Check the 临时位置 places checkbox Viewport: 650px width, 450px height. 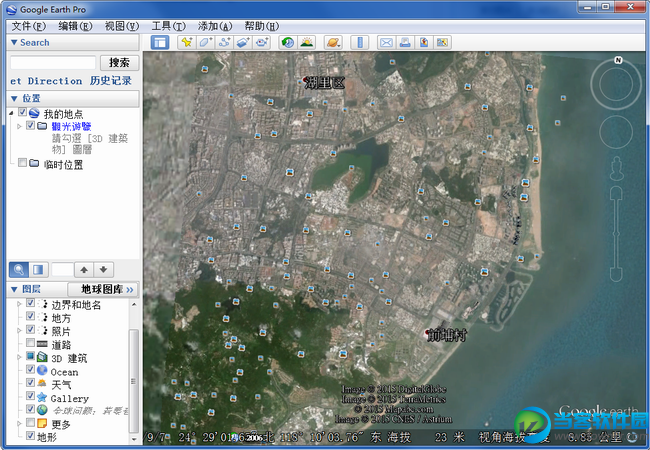pyautogui.click(x=23, y=163)
